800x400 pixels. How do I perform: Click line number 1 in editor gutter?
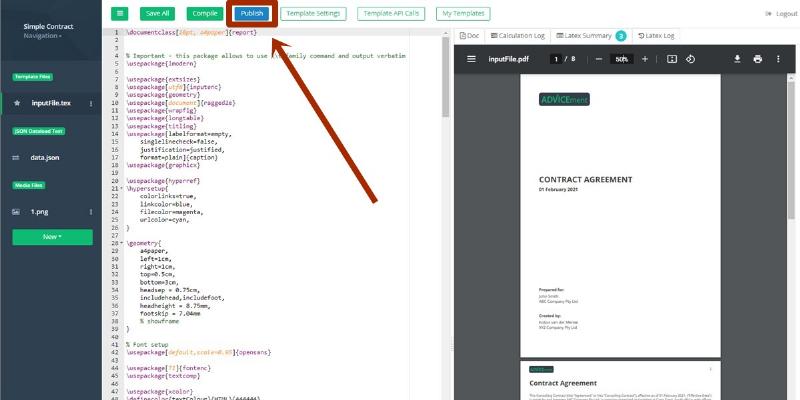click(x=116, y=32)
